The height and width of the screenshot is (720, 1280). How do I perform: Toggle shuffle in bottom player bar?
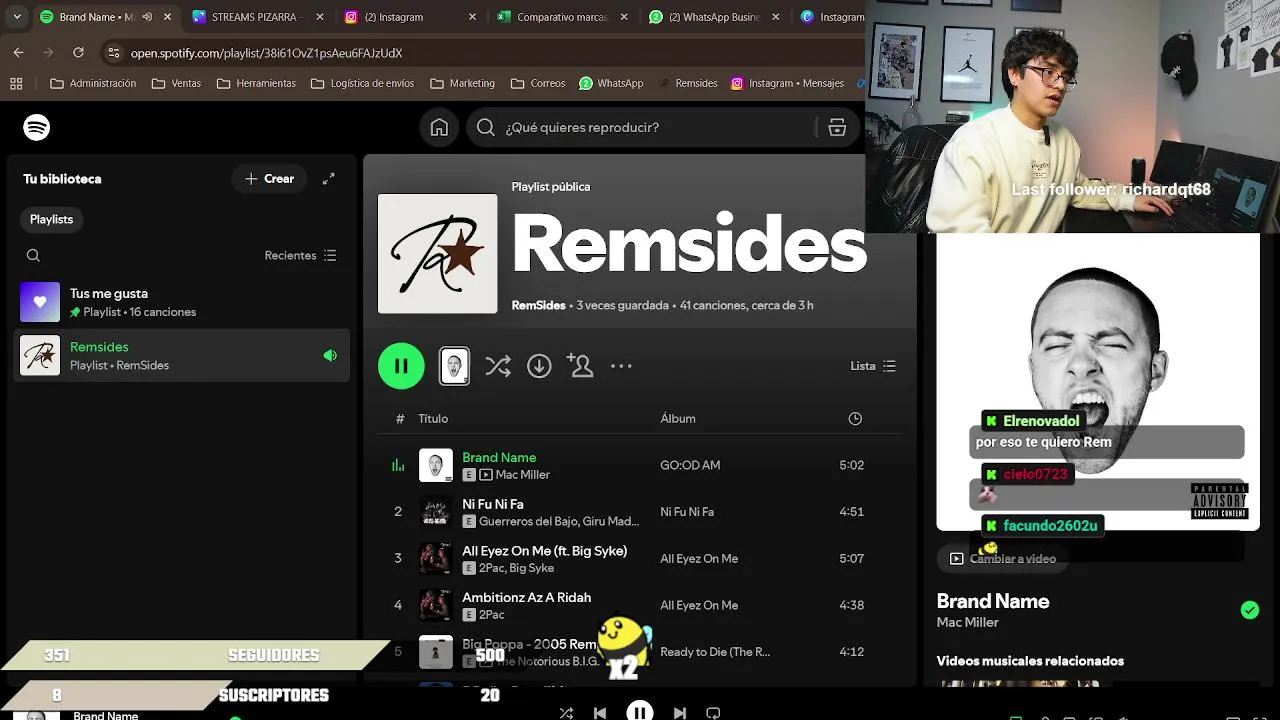566,713
